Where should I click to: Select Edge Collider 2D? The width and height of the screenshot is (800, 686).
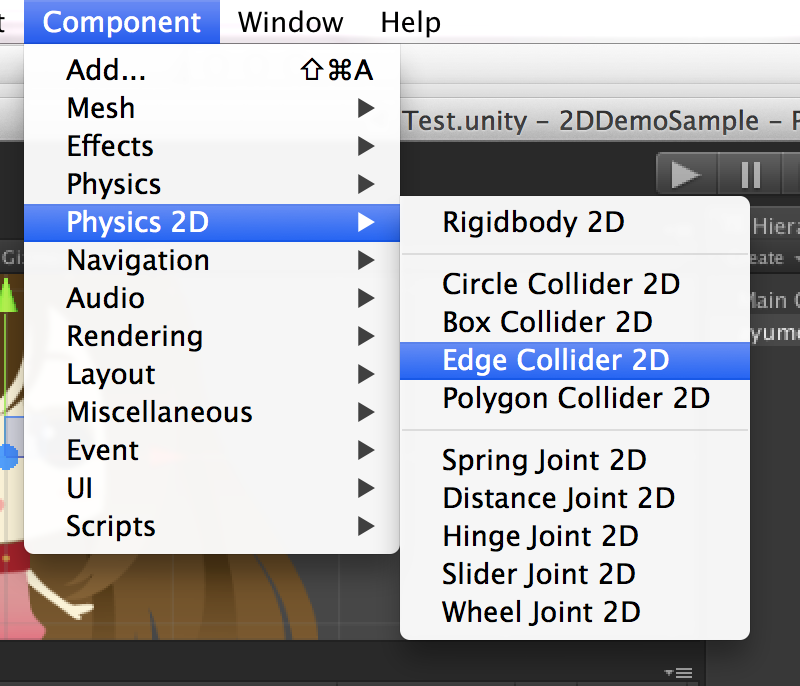[556, 360]
